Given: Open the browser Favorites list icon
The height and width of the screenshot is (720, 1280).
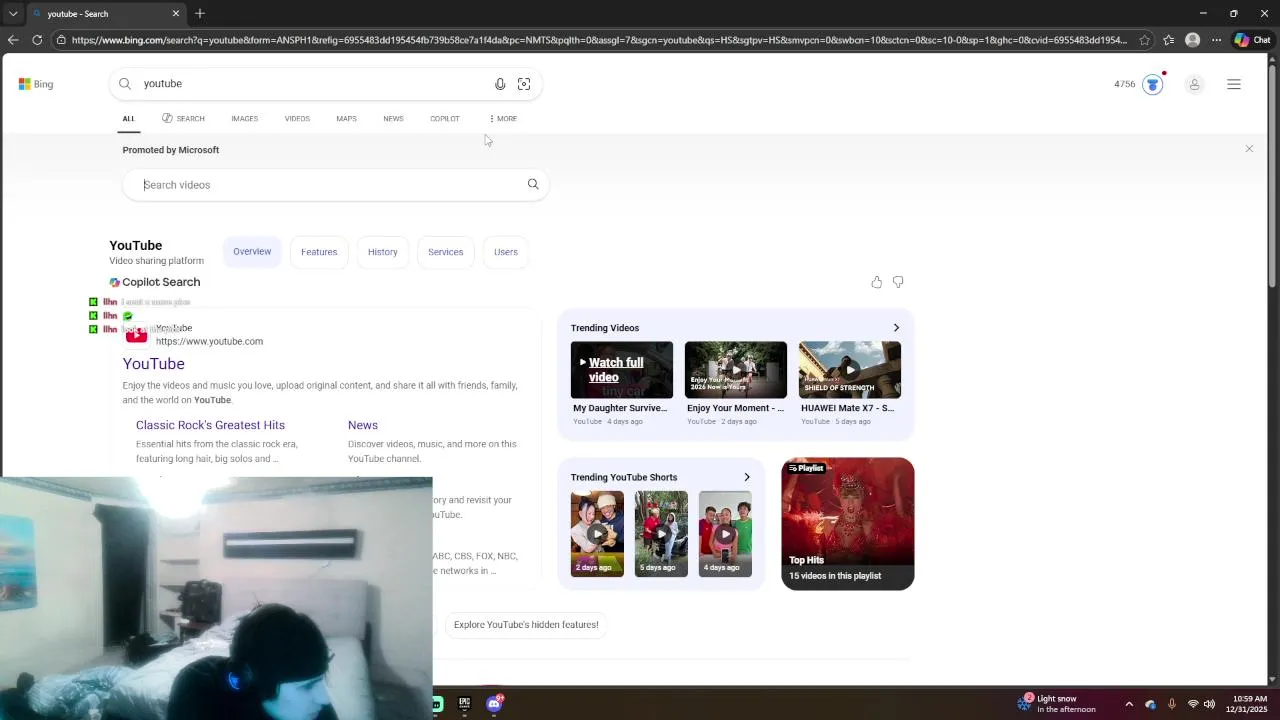Looking at the screenshot, I should click(x=1168, y=40).
